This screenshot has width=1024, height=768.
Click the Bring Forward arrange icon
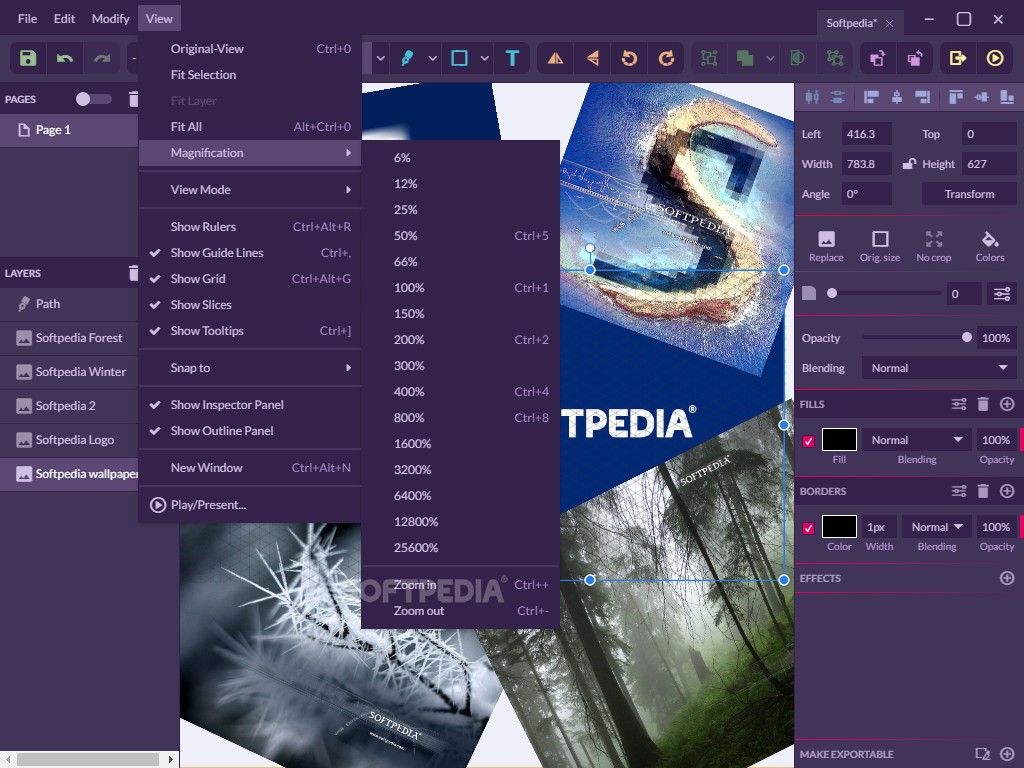(878, 58)
